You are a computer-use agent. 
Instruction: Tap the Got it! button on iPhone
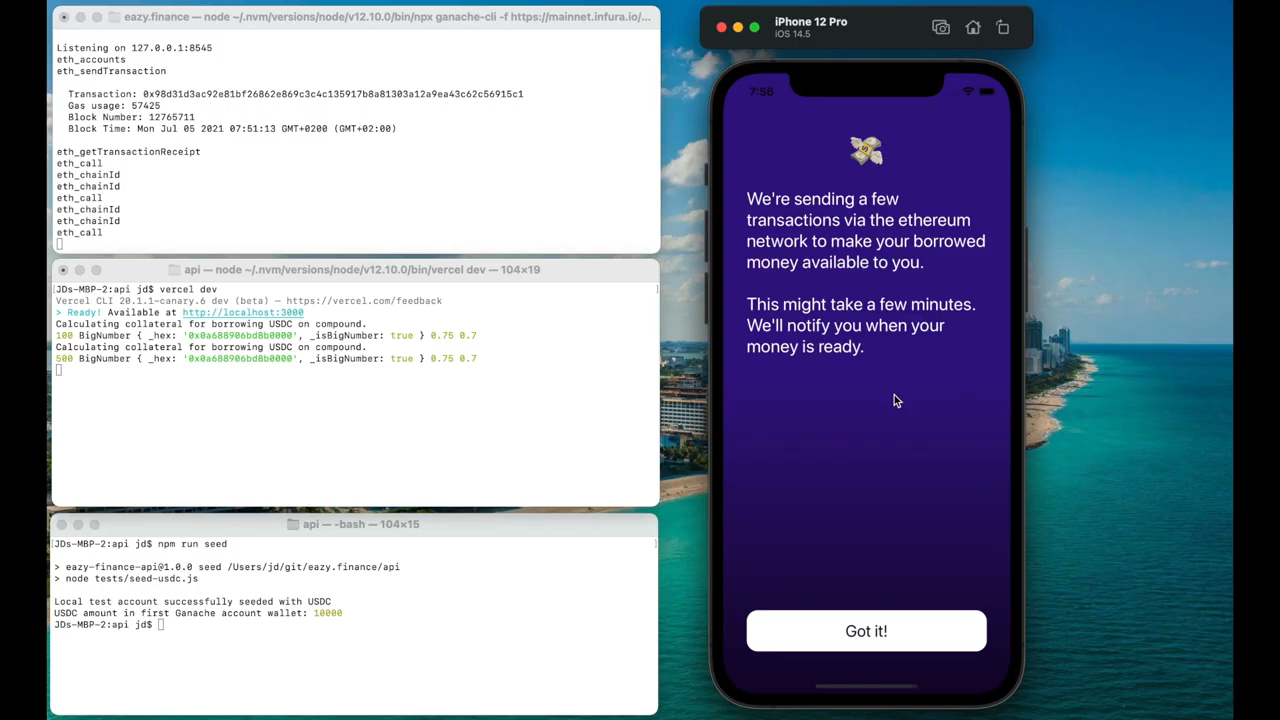point(866,631)
